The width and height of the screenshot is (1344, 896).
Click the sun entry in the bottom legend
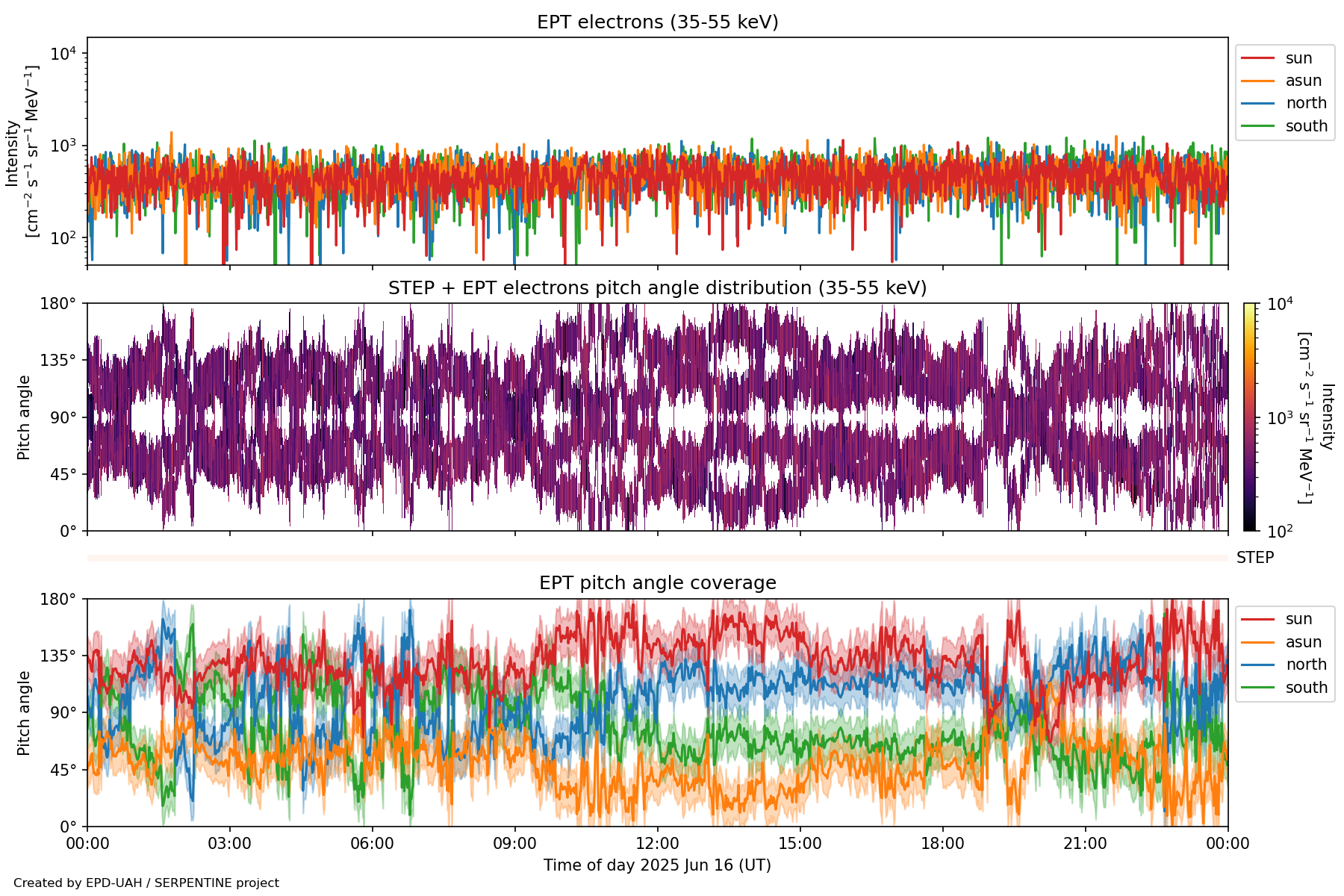tap(1298, 619)
